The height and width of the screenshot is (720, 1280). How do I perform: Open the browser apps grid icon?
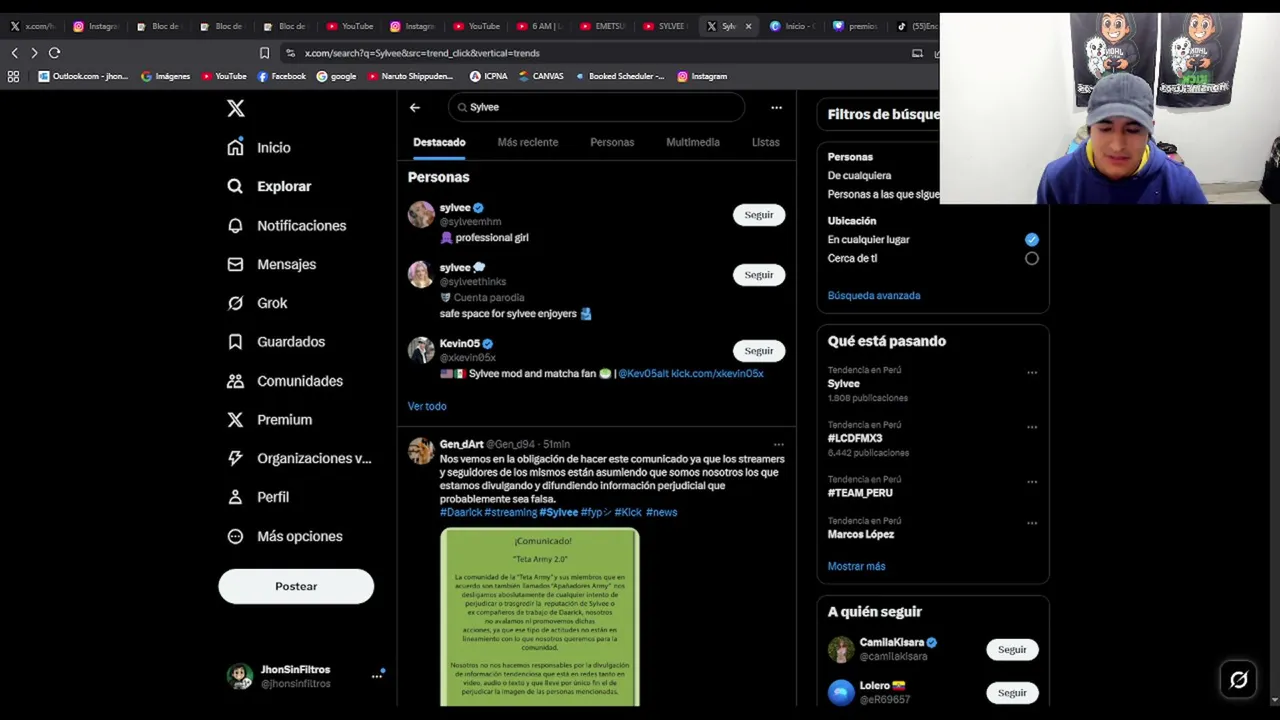13,76
